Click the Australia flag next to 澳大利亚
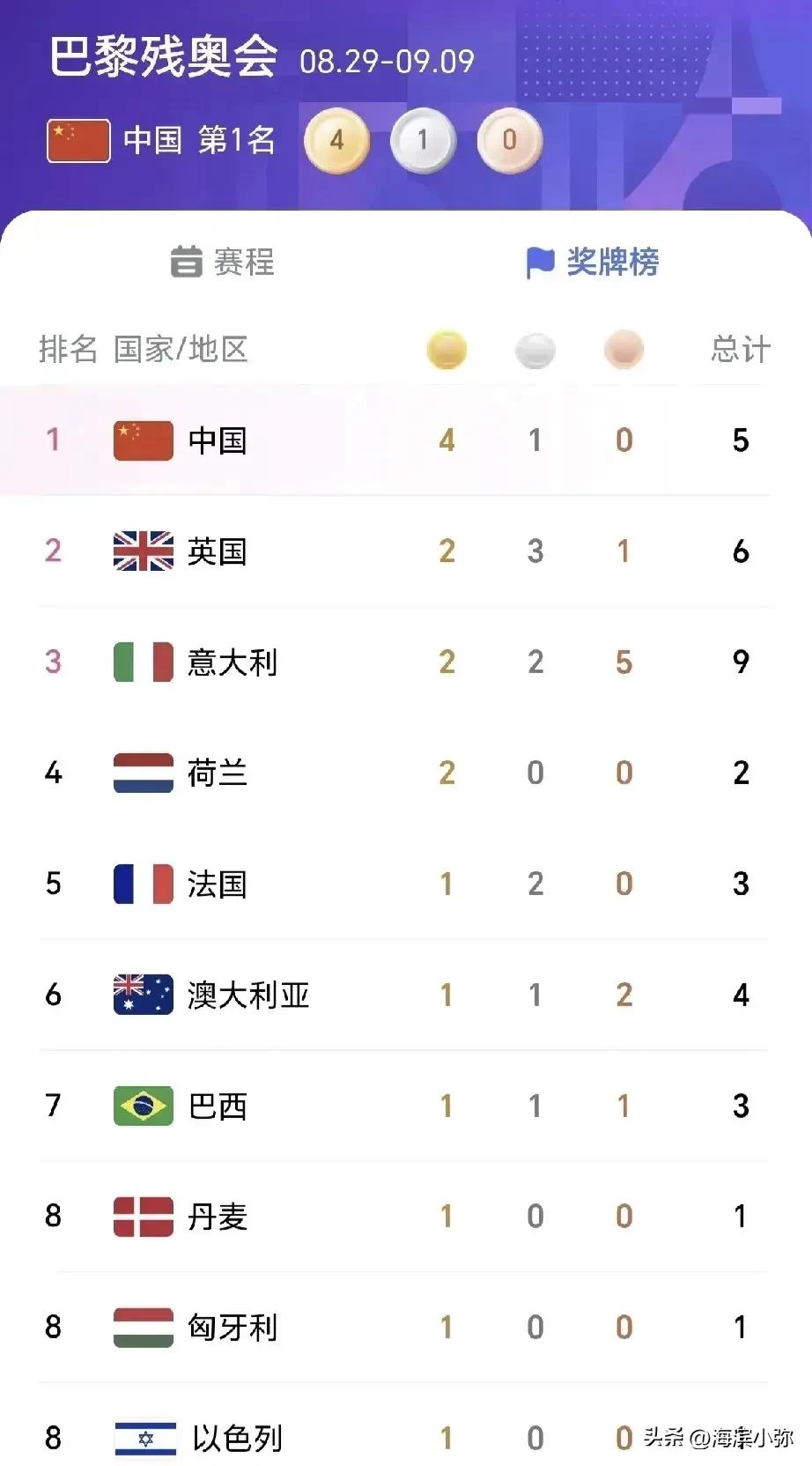Viewport: 812px width, 1466px height. 144,995
